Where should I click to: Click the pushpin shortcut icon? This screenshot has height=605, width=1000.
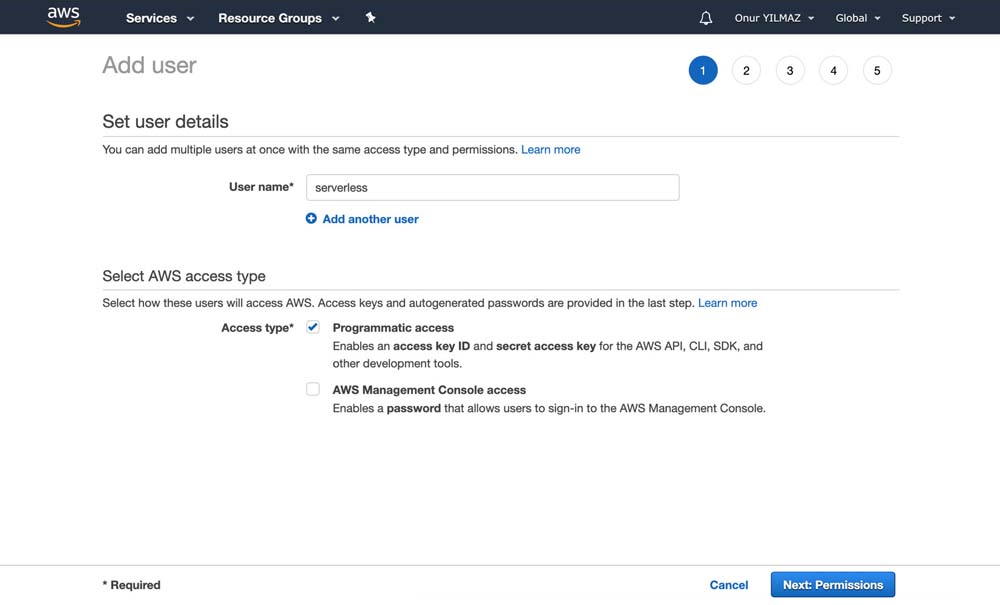click(x=371, y=18)
